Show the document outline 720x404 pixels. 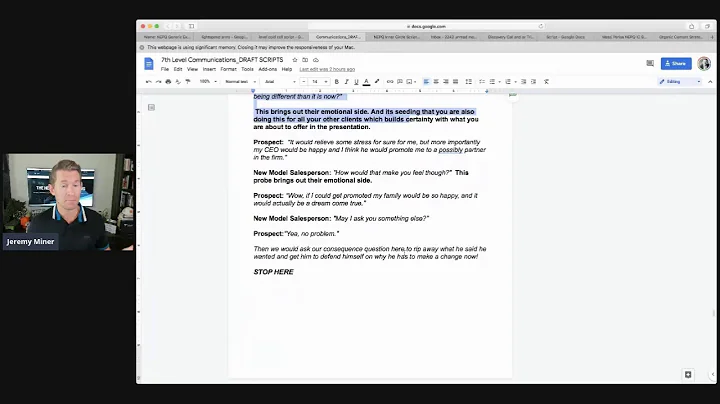point(152,107)
